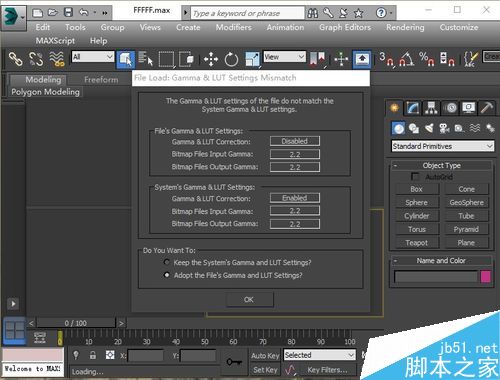Select the Cameras category icon
500x380 pixels.
pyautogui.click(x=444, y=128)
